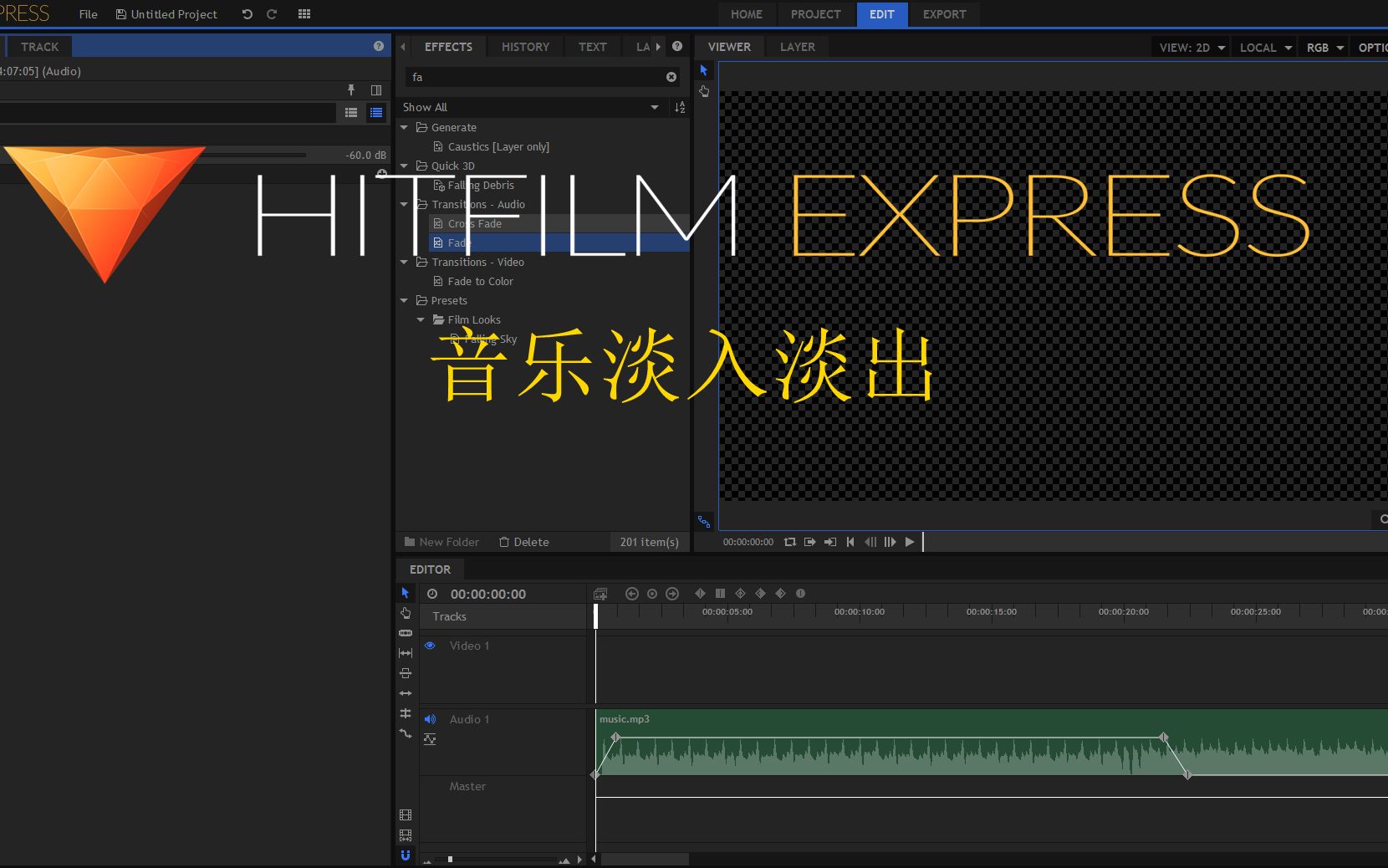Open the View 2D dropdown
The width and height of the screenshot is (1388, 868).
[1192, 48]
